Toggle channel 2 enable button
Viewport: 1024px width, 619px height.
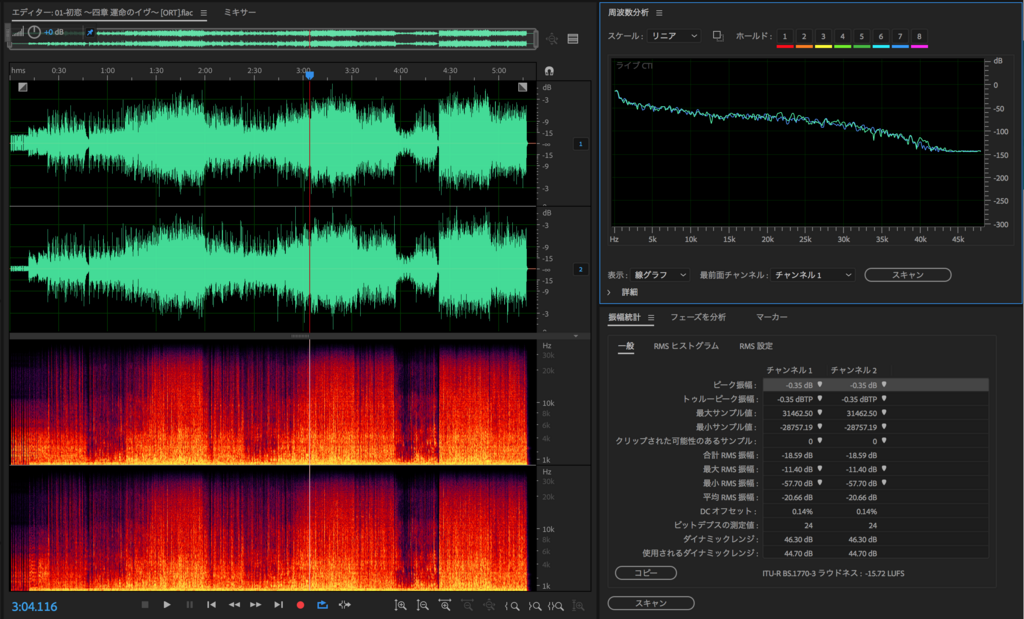[581, 269]
